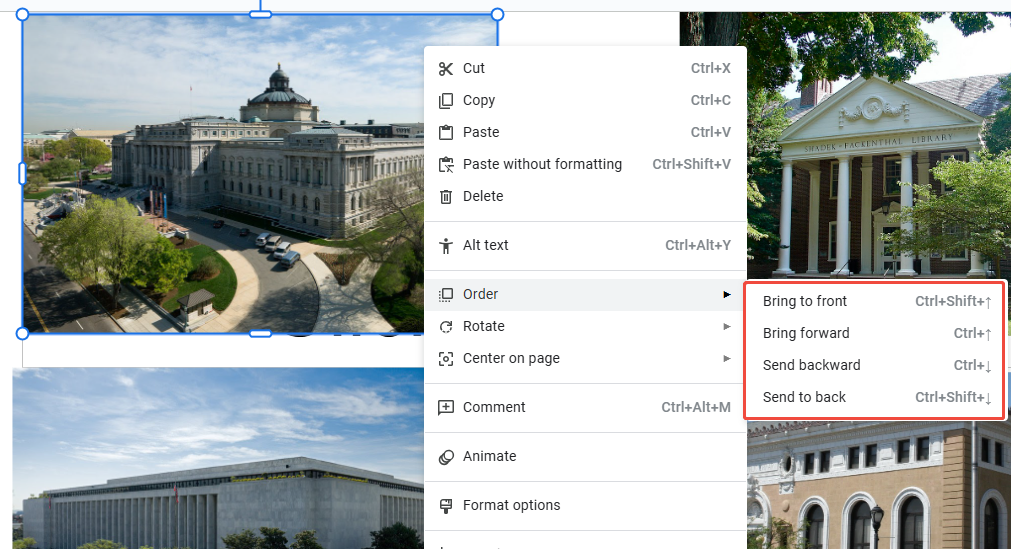This screenshot has height=549, width=1011.
Task: Expand the Order submenu arrow
Action: point(727,295)
